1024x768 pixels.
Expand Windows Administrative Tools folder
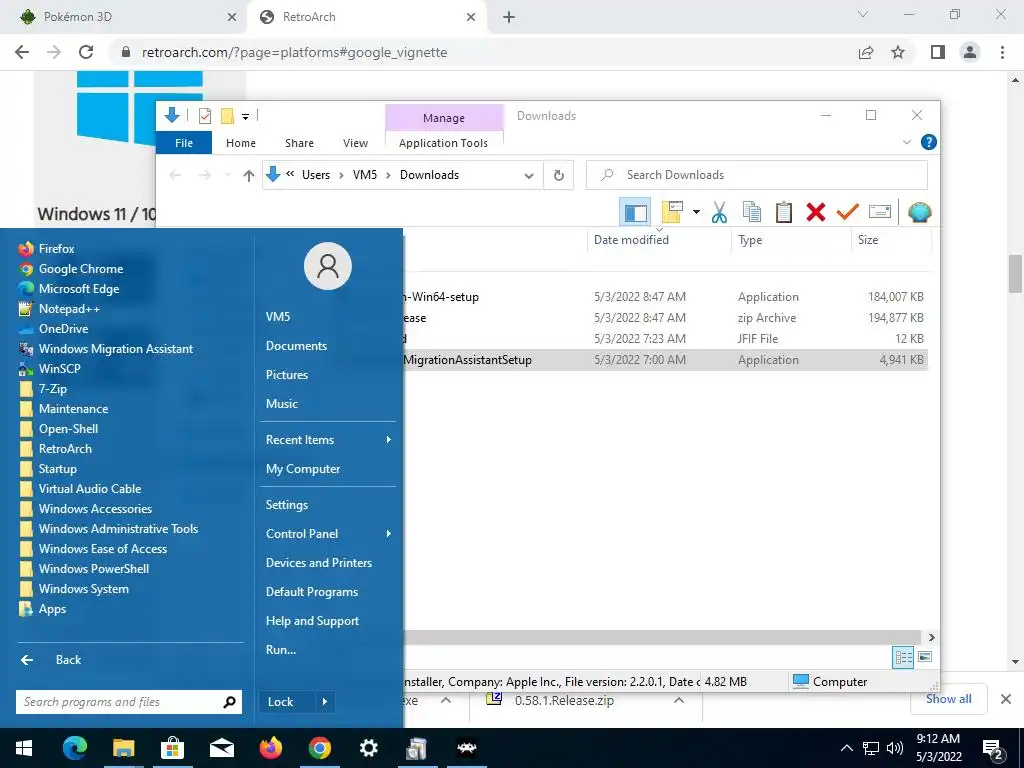118,529
